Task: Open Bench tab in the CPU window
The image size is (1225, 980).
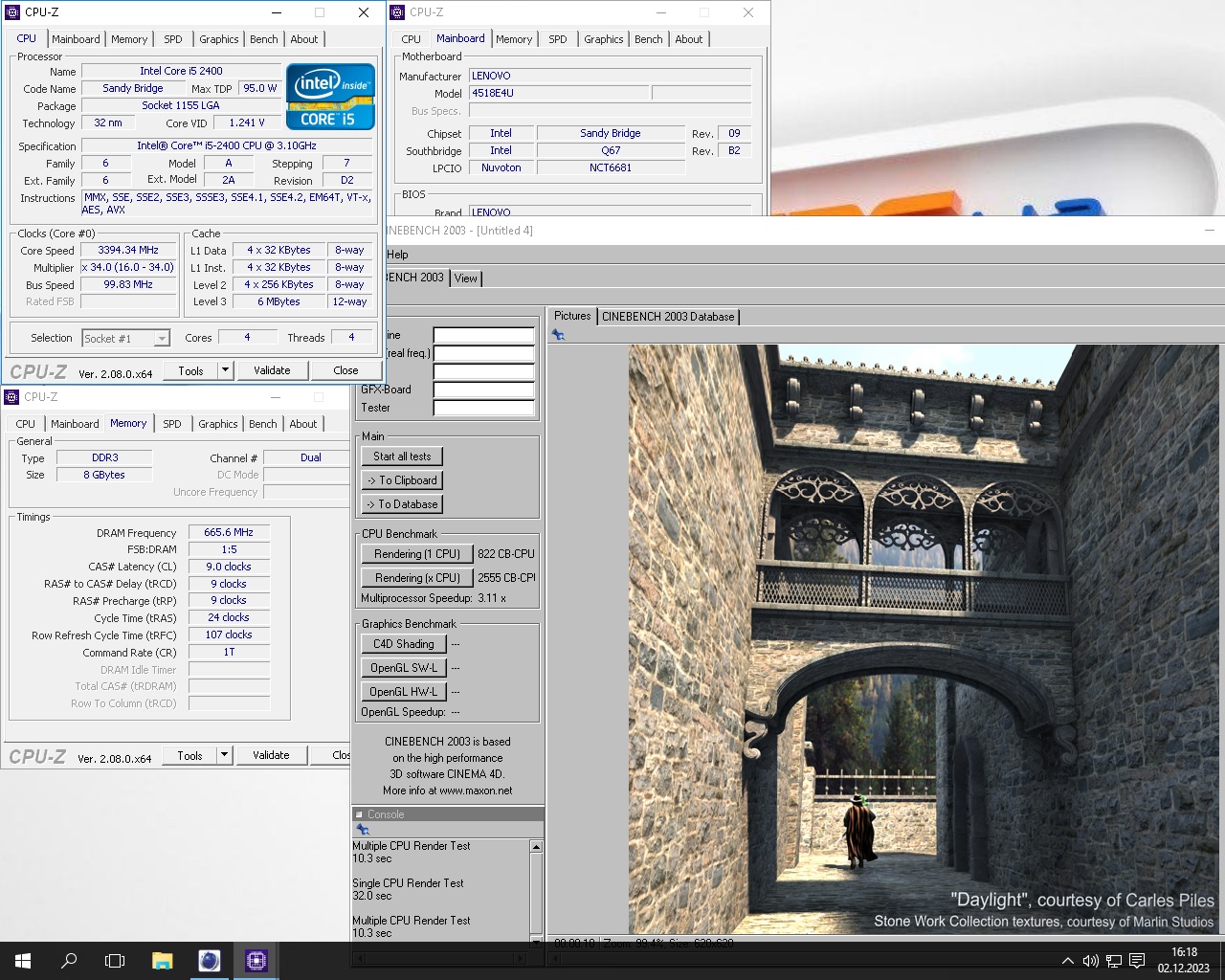Action: [x=264, y=39]
